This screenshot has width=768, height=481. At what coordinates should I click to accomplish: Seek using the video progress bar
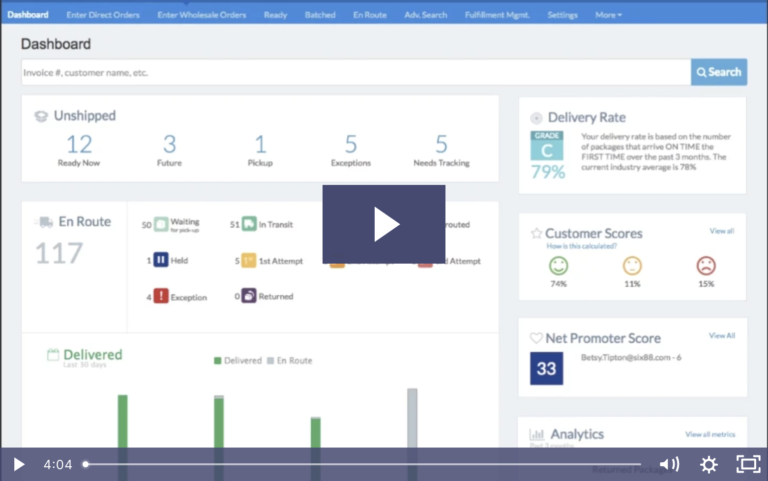click(360, 464)
